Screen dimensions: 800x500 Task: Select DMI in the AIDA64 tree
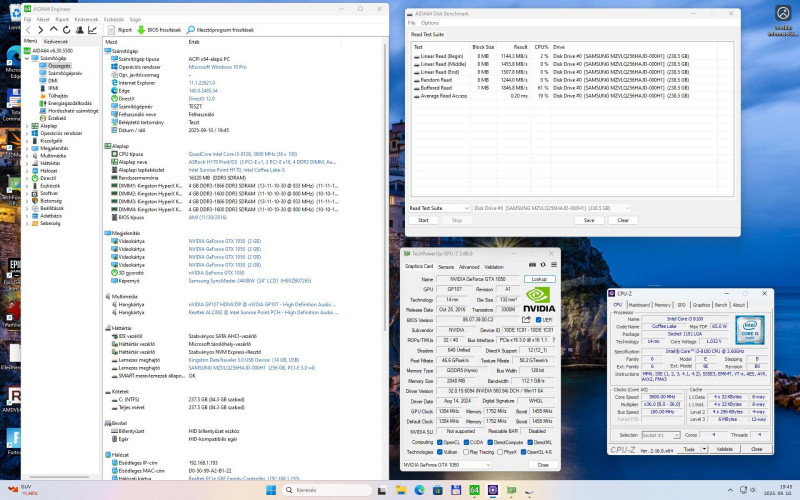point(53,81)
